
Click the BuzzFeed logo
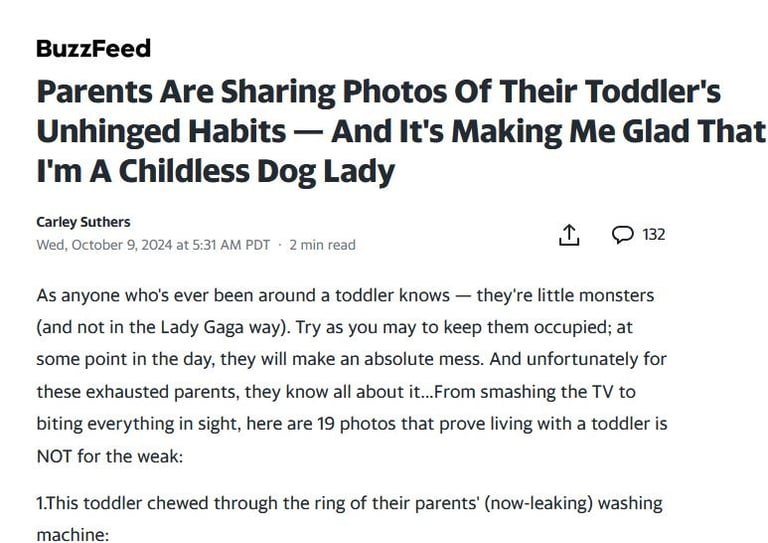tap(94, 48)
